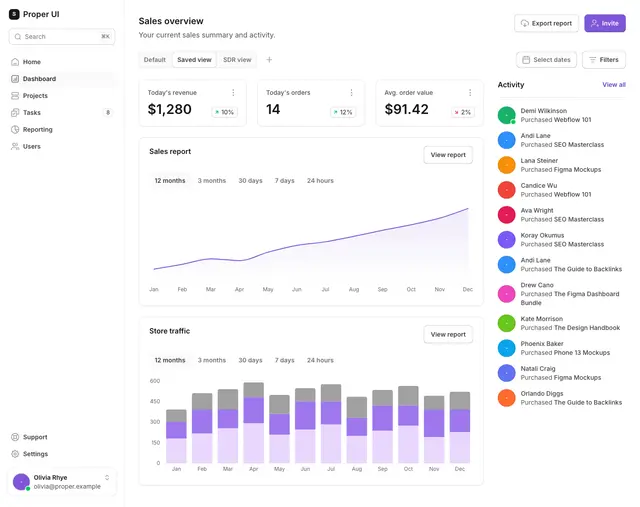Click the Dashboard chart icon
Screen dimensions: 640x507
click(x=15, y=79)
